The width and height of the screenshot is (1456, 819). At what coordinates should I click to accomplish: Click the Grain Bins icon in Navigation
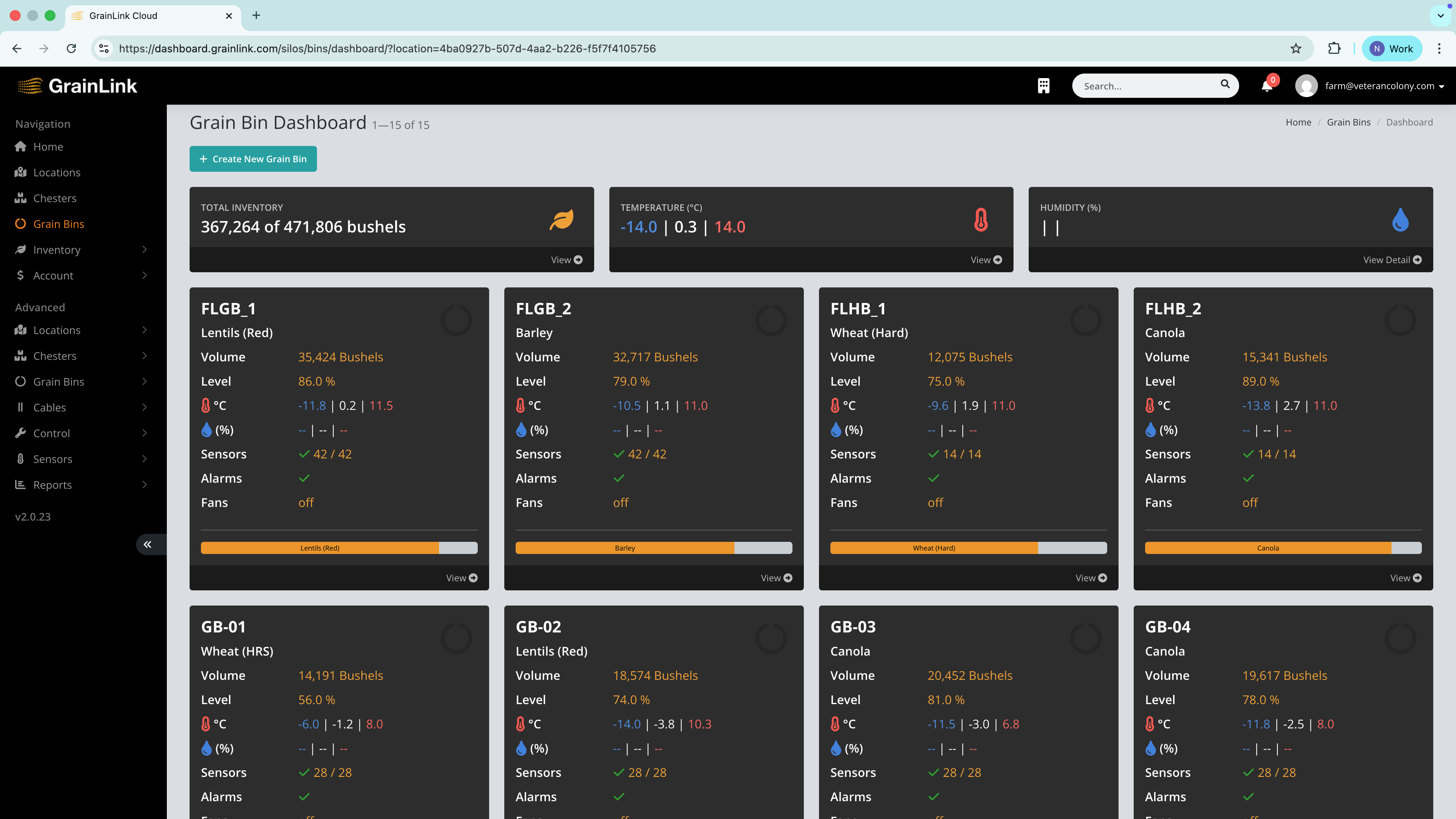click(20, 224)
